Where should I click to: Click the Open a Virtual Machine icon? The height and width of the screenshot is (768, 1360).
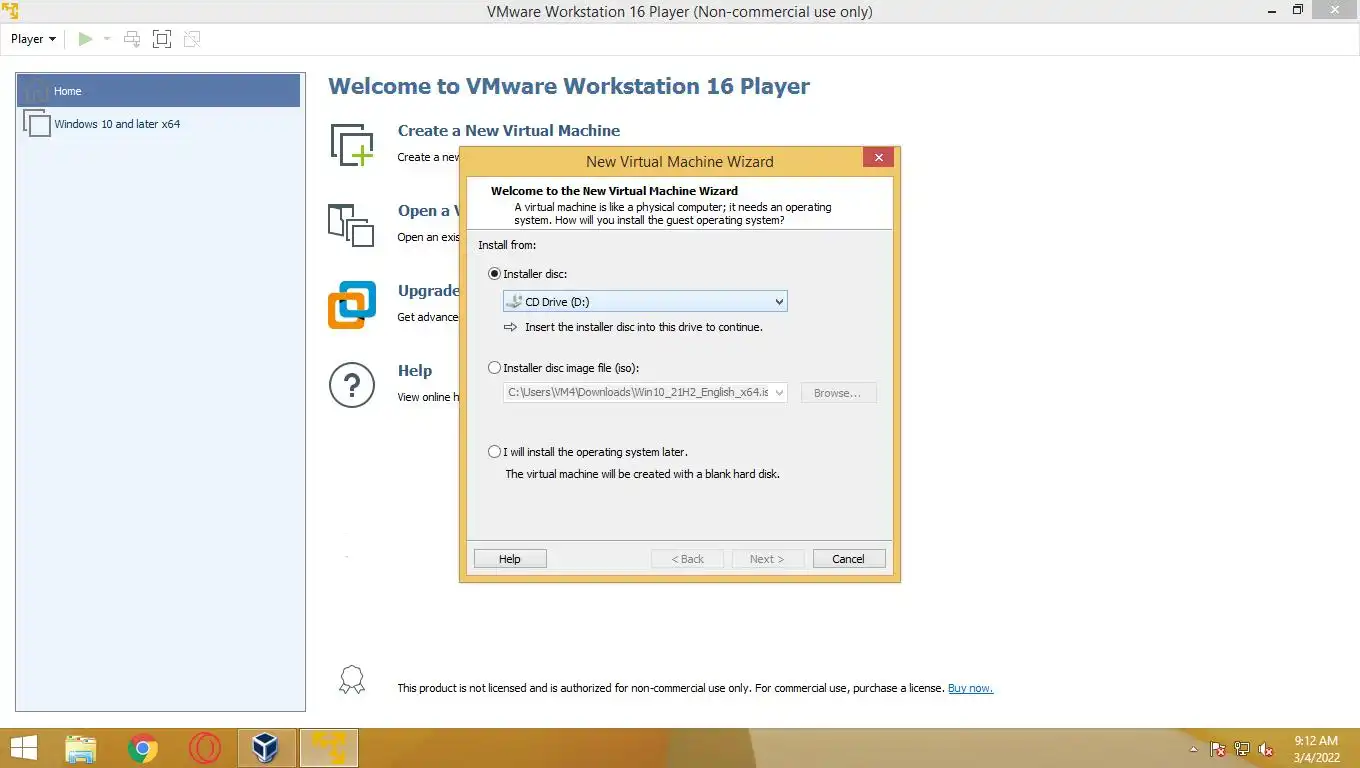click(351, 225)
